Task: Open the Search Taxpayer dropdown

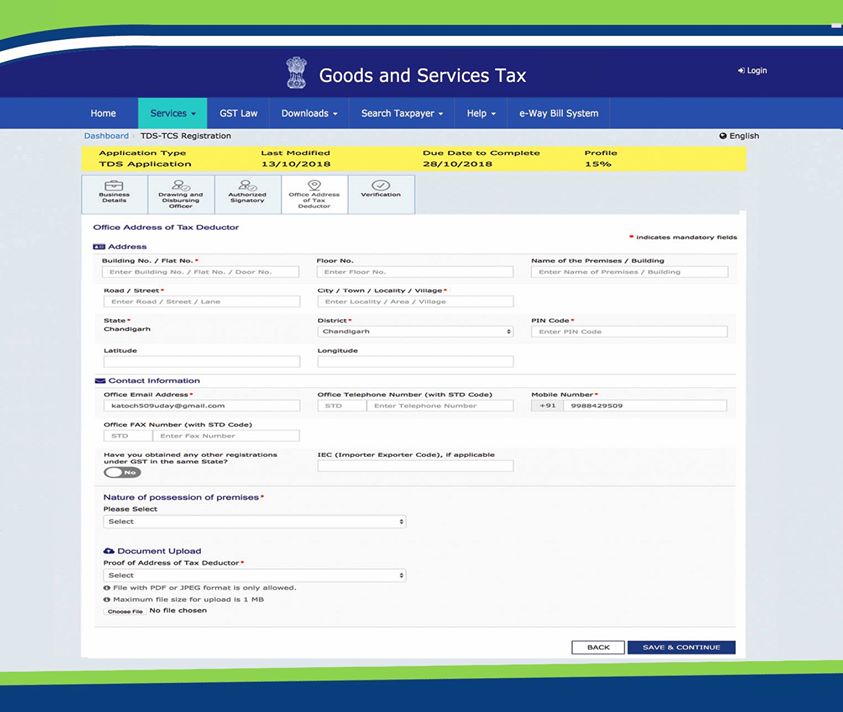Action: point(402,113)
